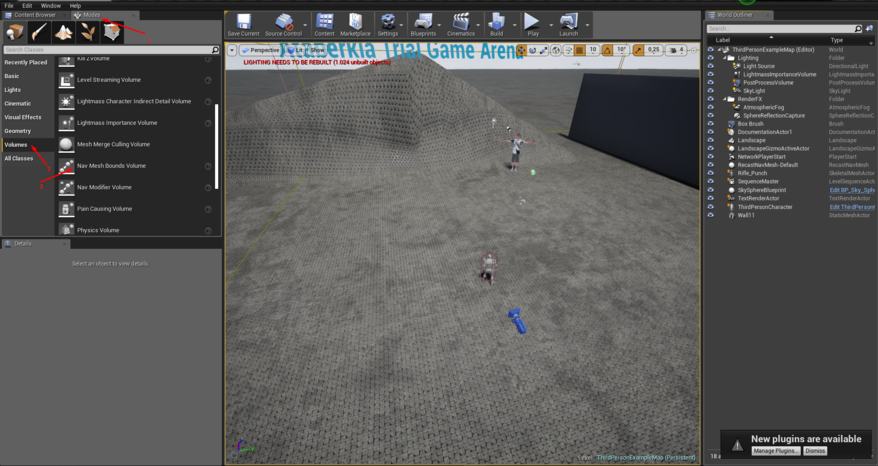Click the Mesh Merge Culling Volume sphere icon
Screen dimensions: 878x466
(x=66, y=145)
